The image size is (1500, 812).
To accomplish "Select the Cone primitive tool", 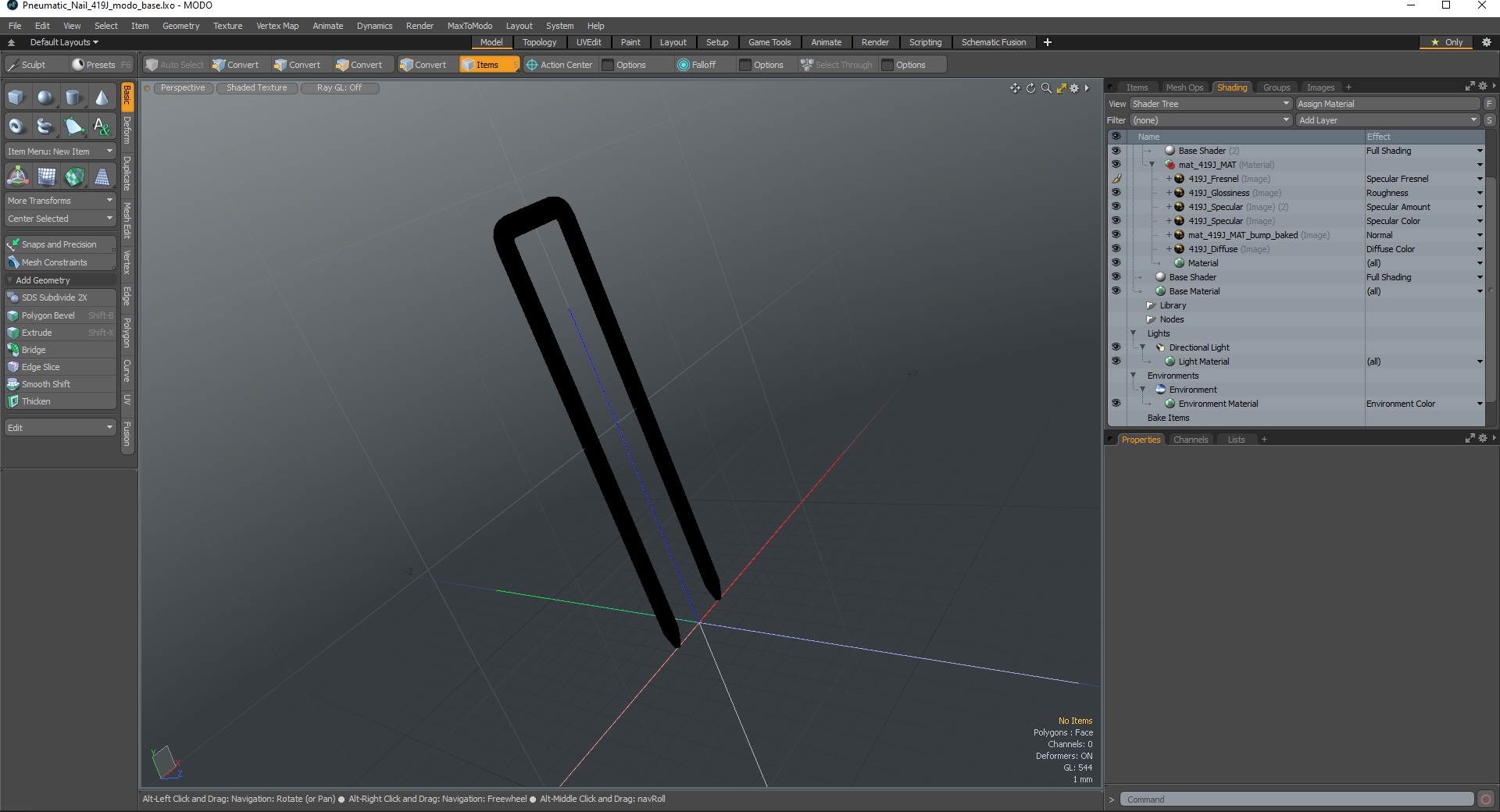I will coord(102,98).
